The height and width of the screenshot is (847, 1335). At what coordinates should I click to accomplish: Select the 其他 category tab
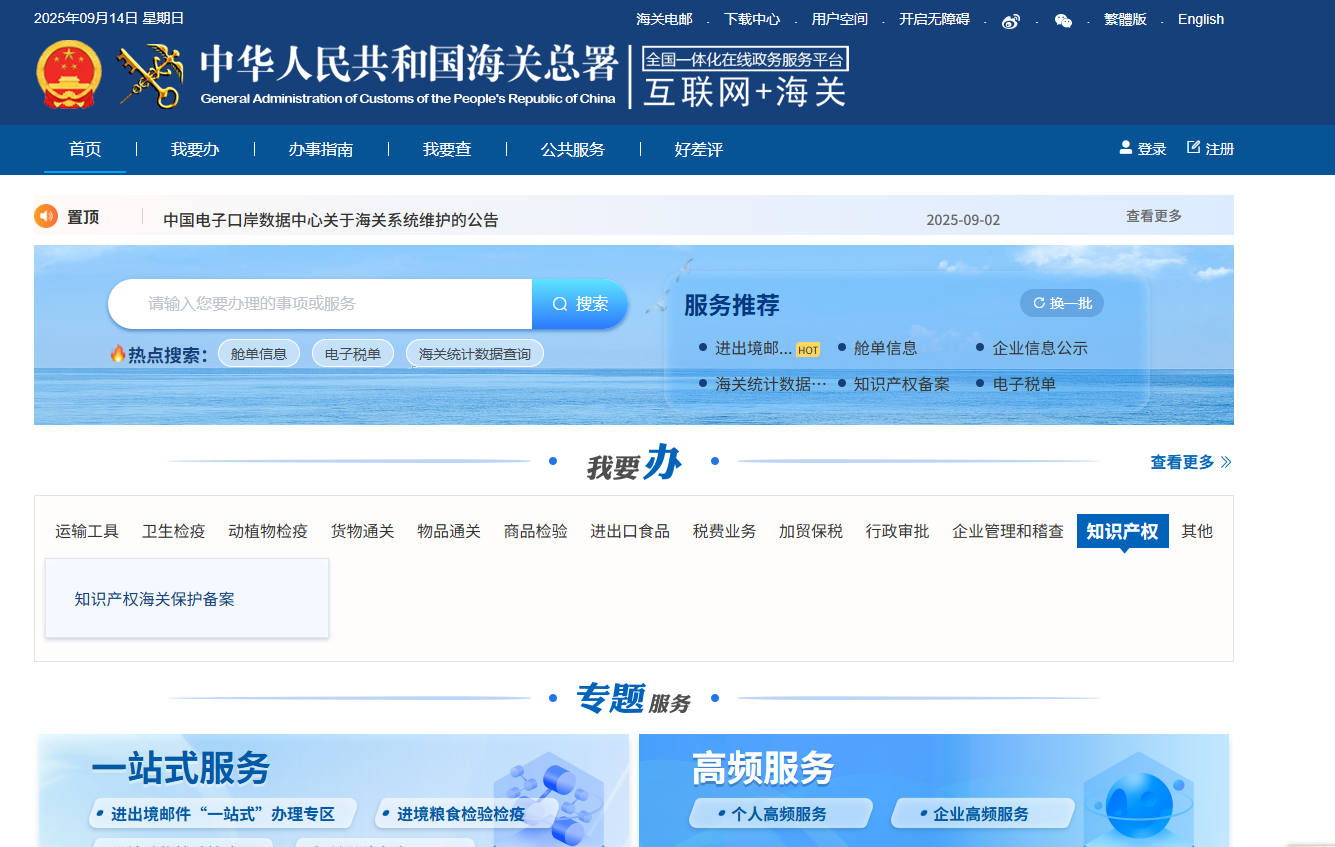pyautogui.click(x=1197, y=531)
